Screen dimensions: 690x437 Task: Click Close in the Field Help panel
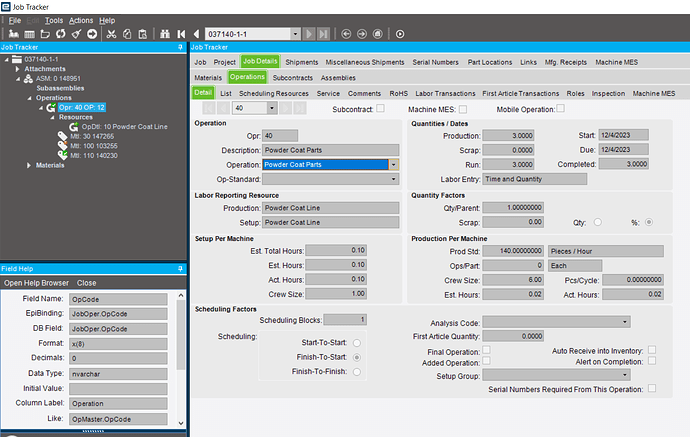tap(87, 283)
